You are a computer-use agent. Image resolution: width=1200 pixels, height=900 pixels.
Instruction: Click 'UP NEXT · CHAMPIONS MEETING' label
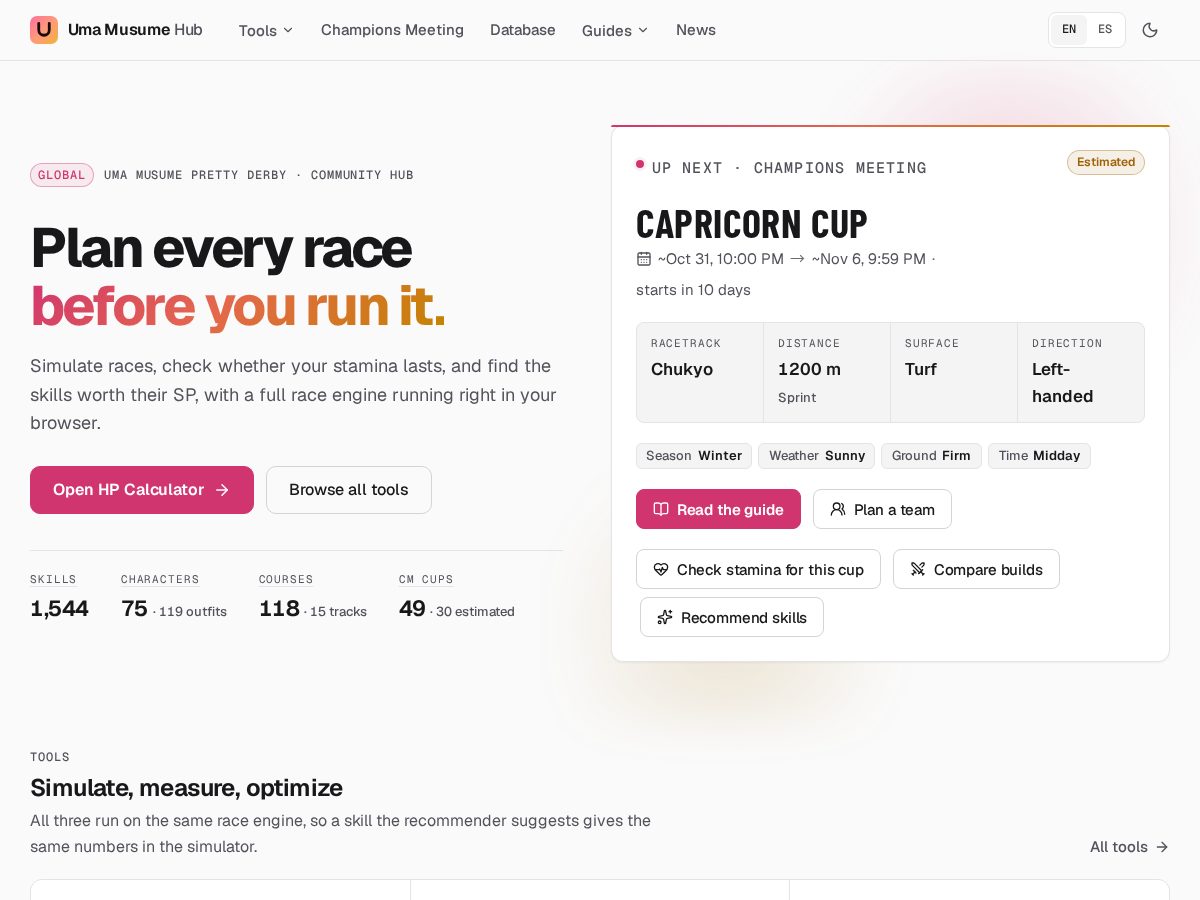(789, 168)
